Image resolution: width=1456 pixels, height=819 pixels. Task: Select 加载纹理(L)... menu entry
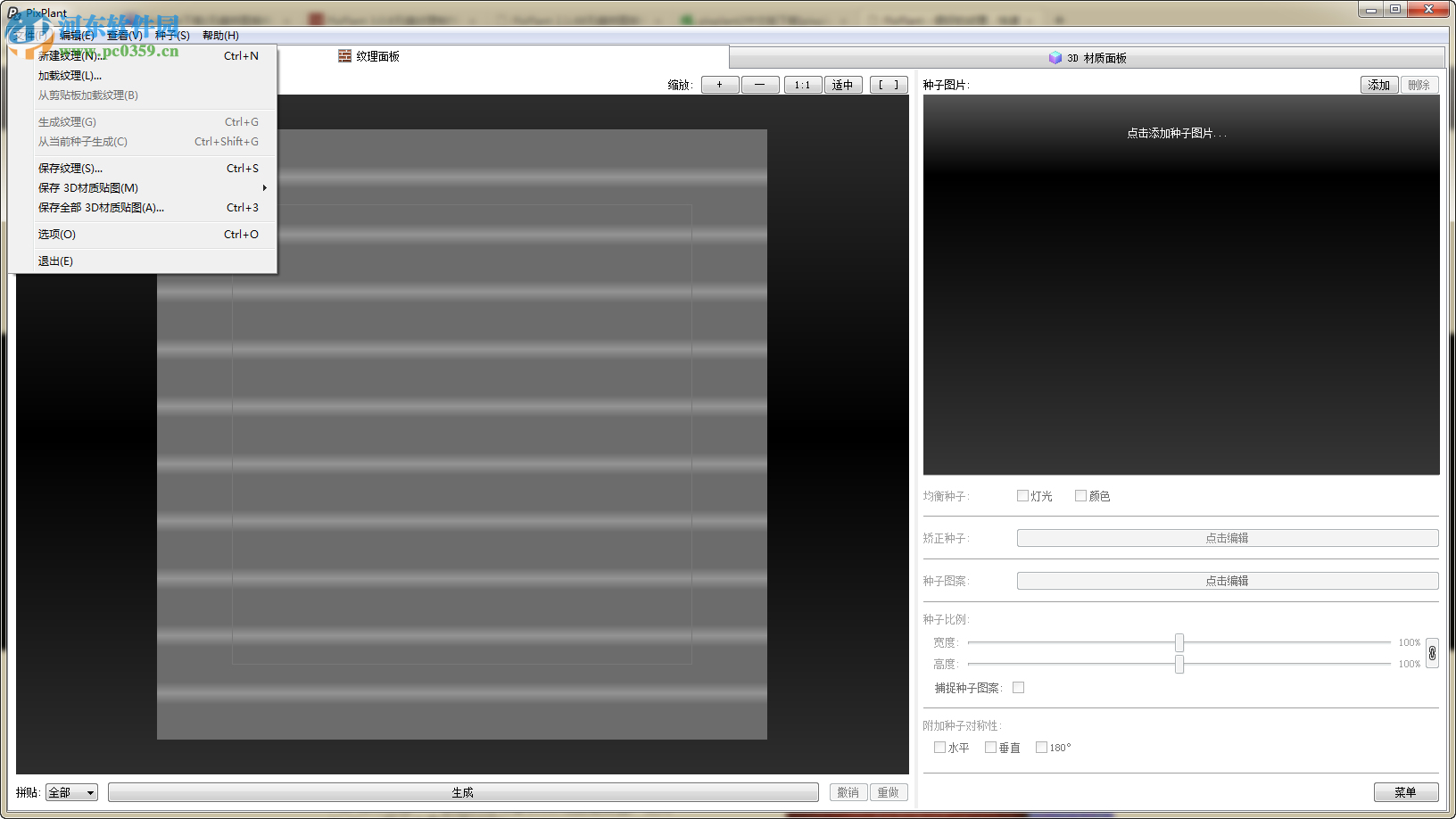pos(143,76)
